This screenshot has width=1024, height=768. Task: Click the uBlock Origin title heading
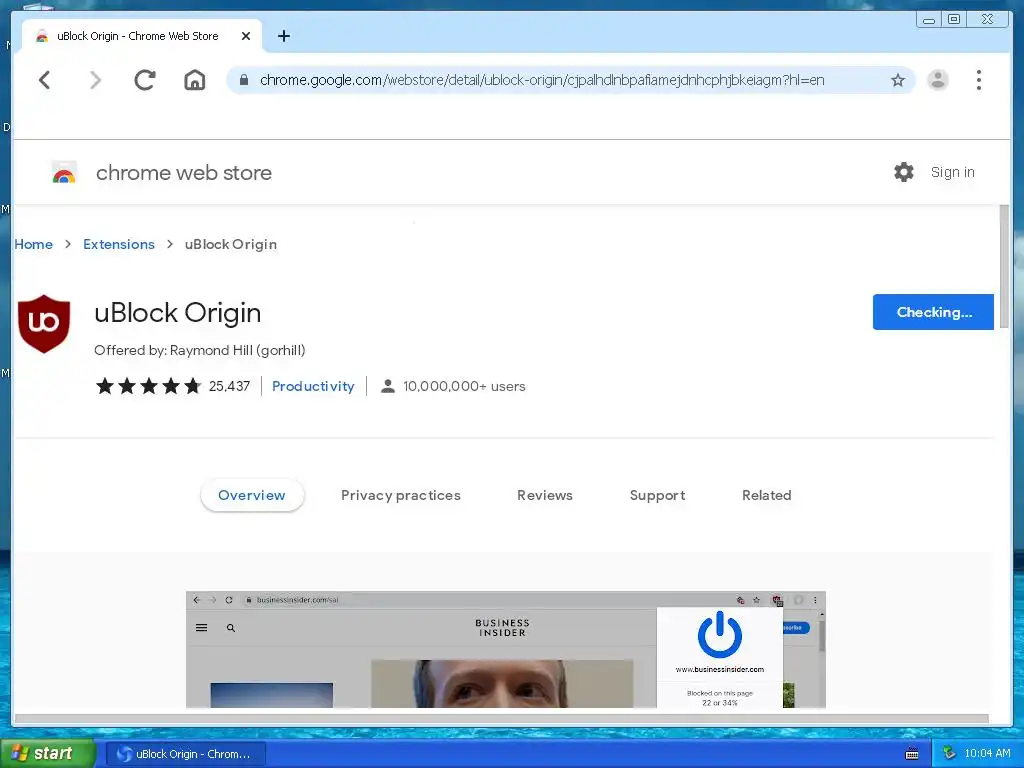[x=178, y=313]
